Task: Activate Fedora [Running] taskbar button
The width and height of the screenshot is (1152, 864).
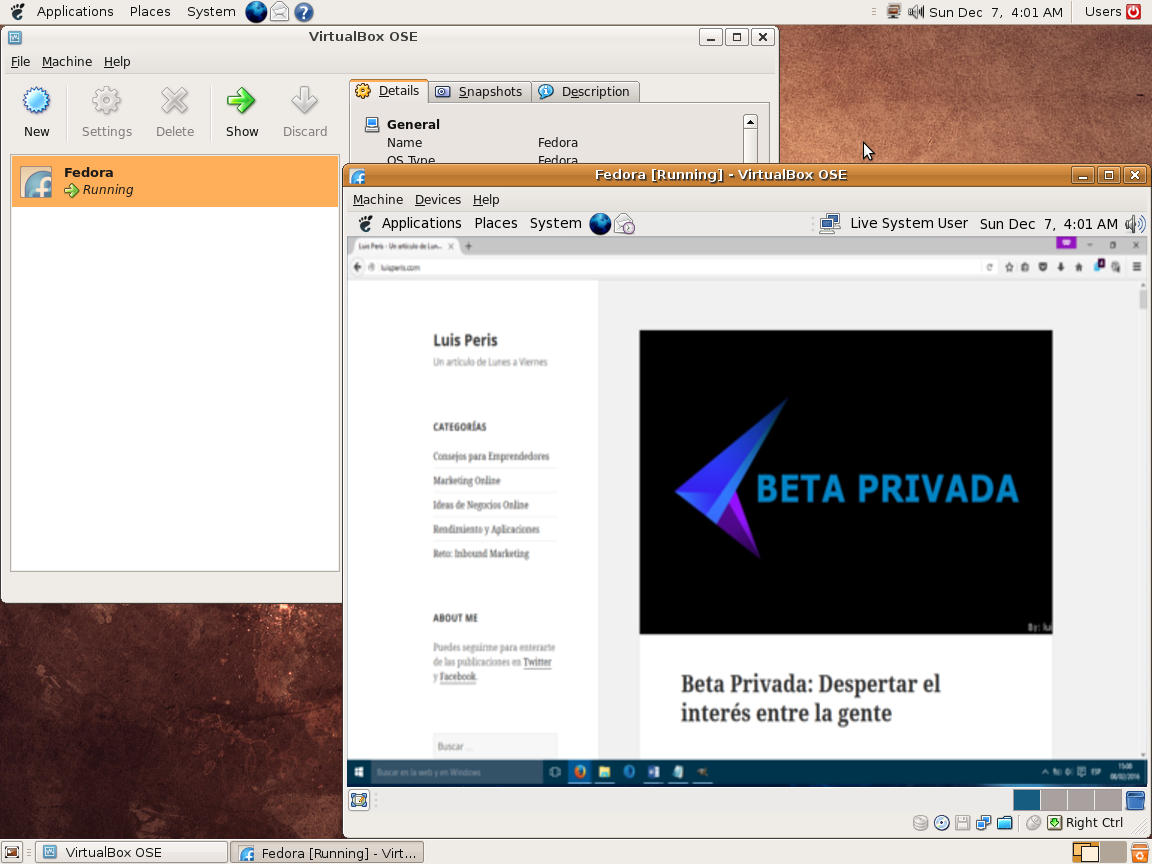Action: pos(327,852)
